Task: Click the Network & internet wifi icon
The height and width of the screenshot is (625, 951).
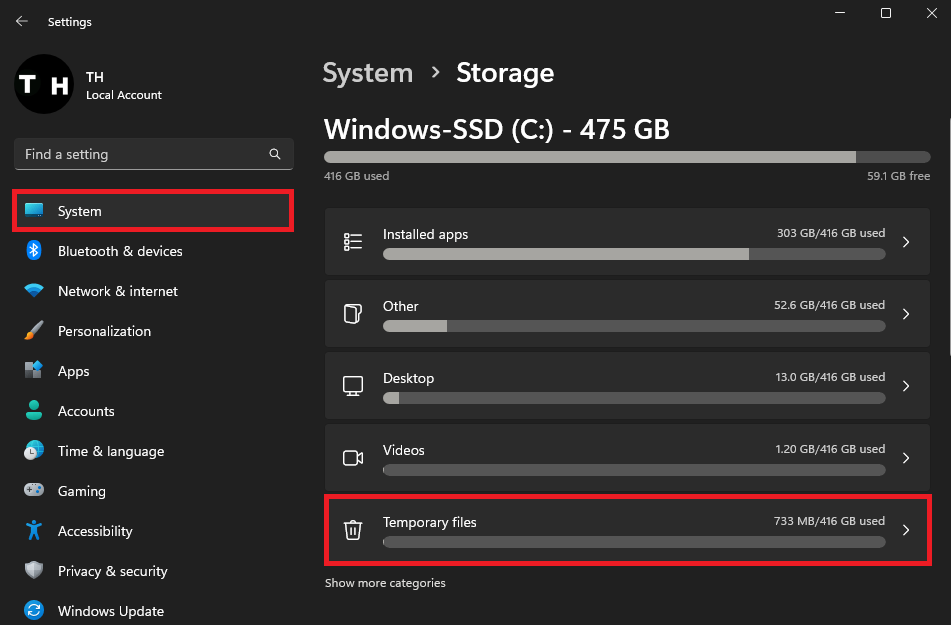Action: (x=34, y=291)
